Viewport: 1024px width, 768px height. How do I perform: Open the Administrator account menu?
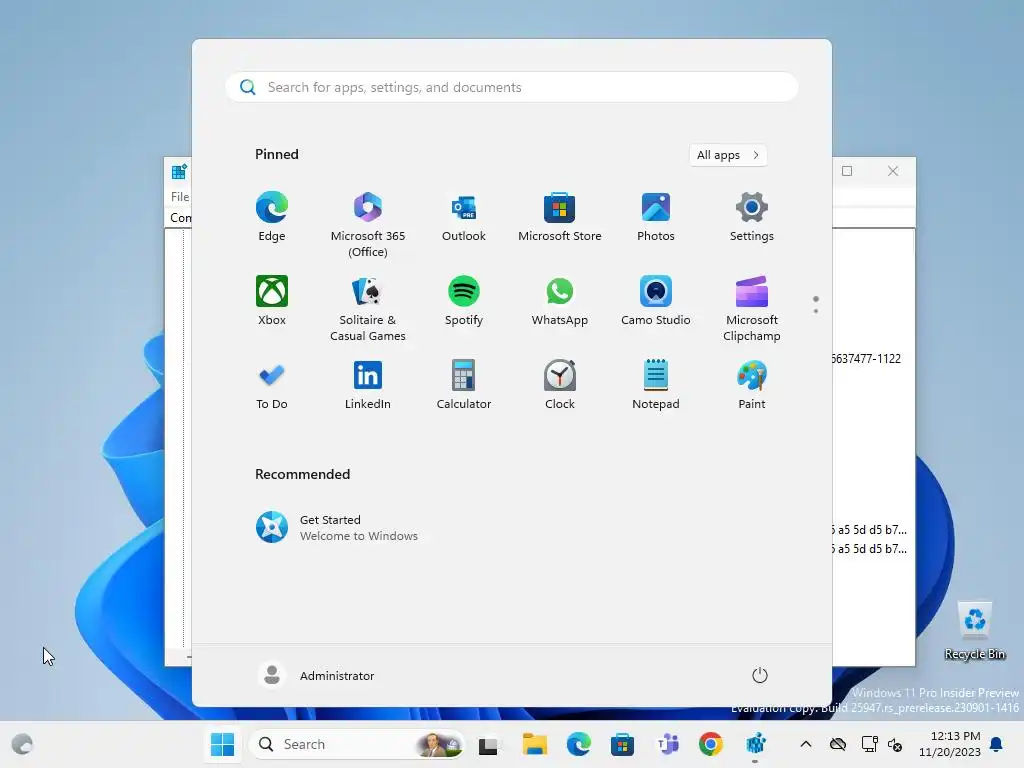[x=317, y=675]
